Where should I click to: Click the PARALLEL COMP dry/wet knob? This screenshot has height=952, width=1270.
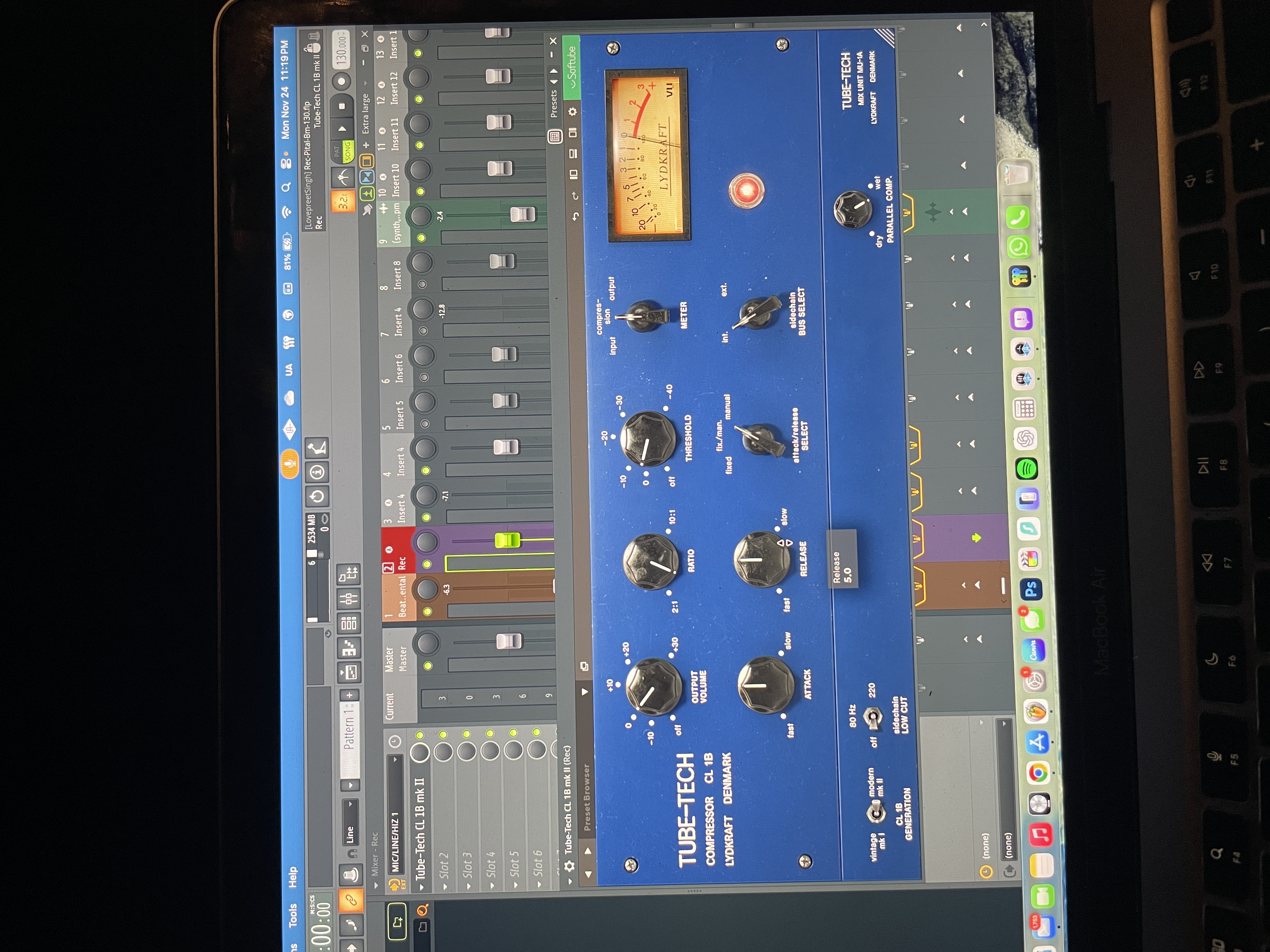[853, 209]
